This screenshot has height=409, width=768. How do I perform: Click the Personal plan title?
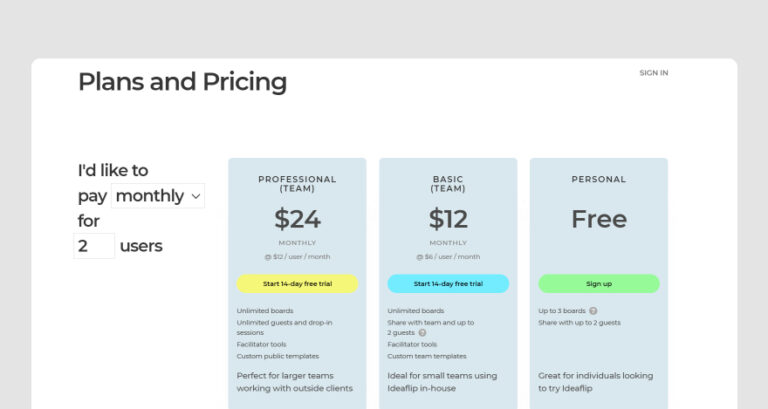point(598,180)
